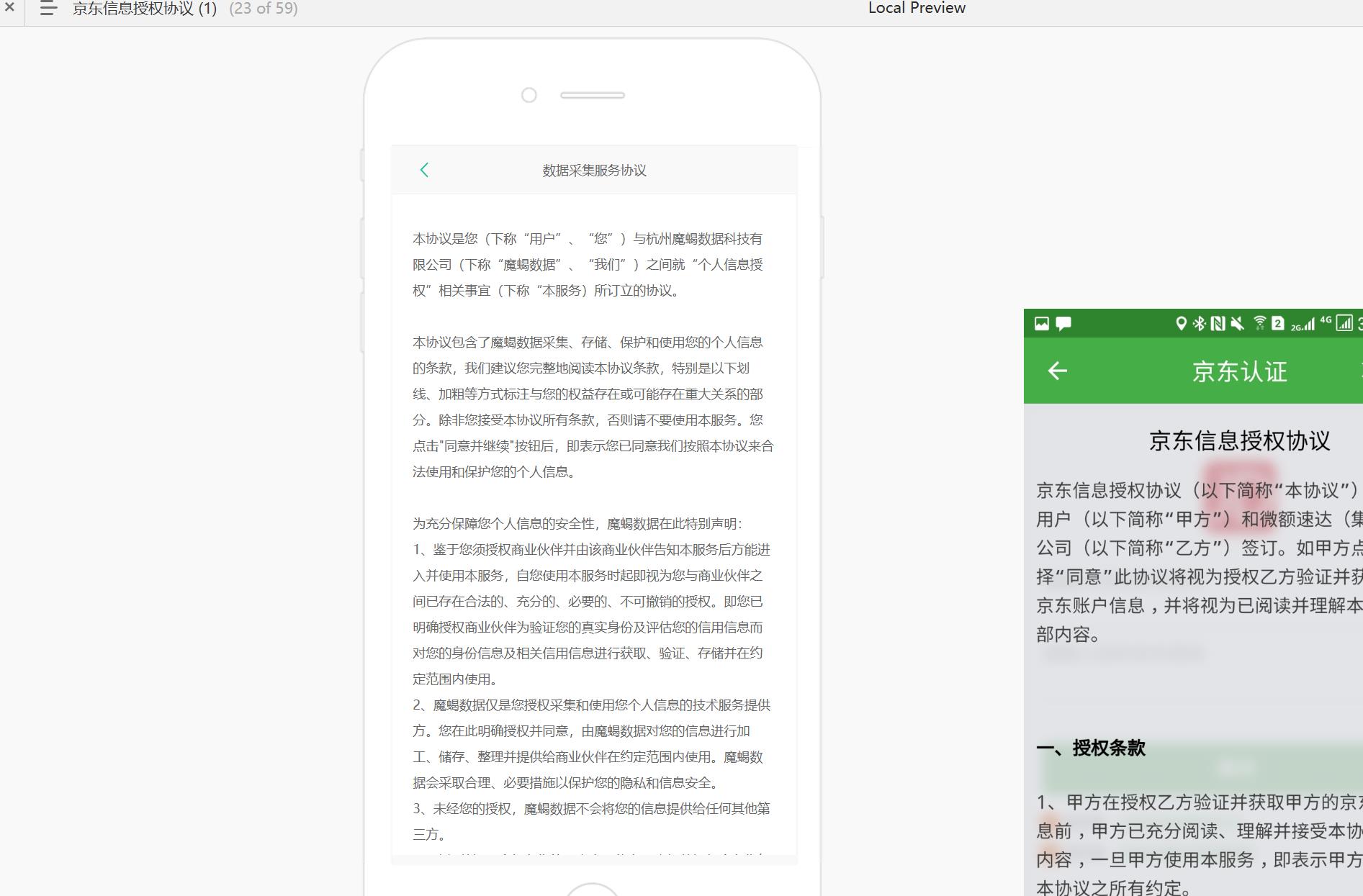
Task: Click the paragraph starting 本协议是您
Action: [588, 265]
